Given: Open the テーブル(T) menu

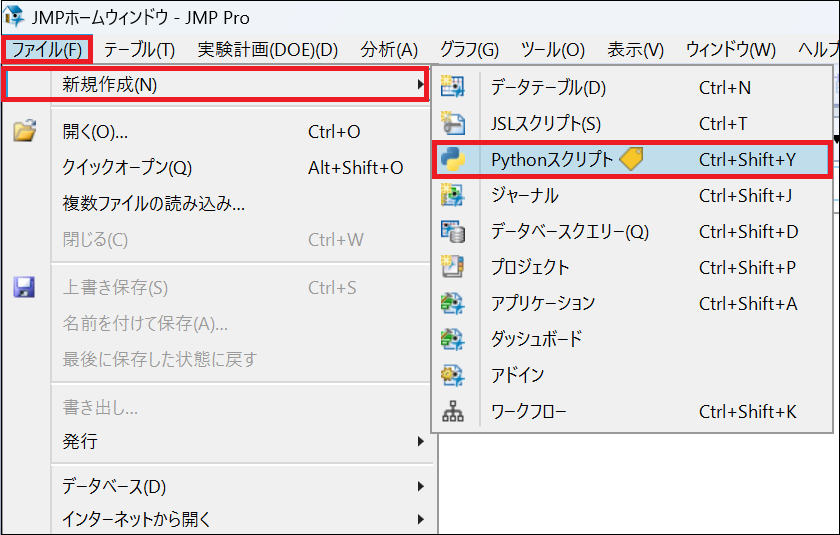Looking at the screenshot, I should 139,49.
